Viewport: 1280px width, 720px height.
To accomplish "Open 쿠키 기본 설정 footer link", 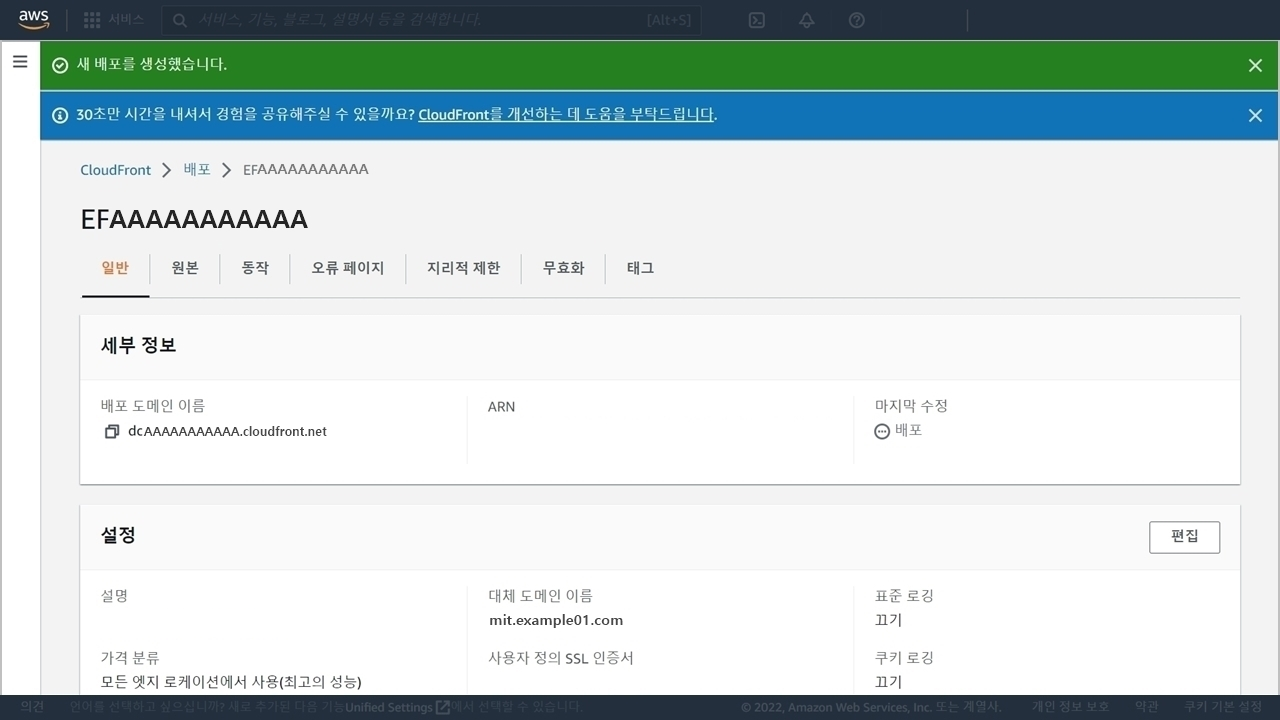I will click(1222, 707).
